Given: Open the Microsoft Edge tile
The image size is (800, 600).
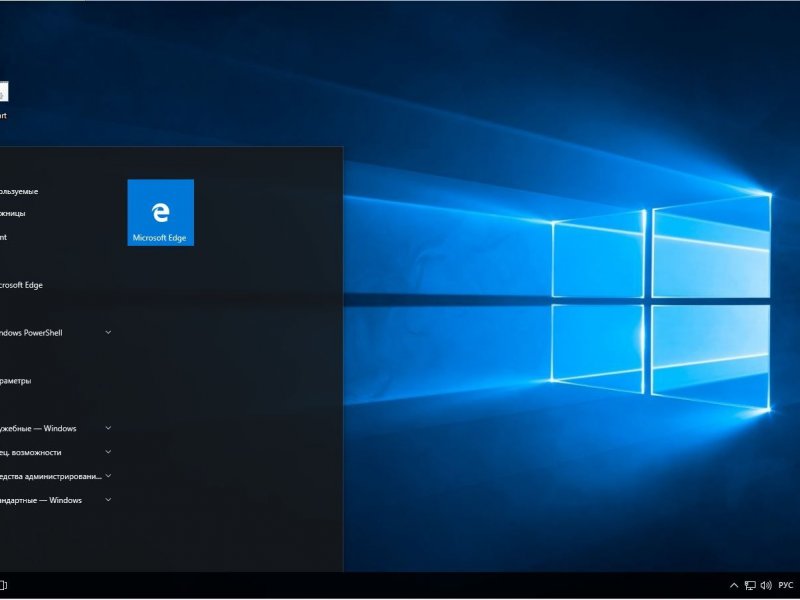Looking at the screenshot, I should coord(160,212).
